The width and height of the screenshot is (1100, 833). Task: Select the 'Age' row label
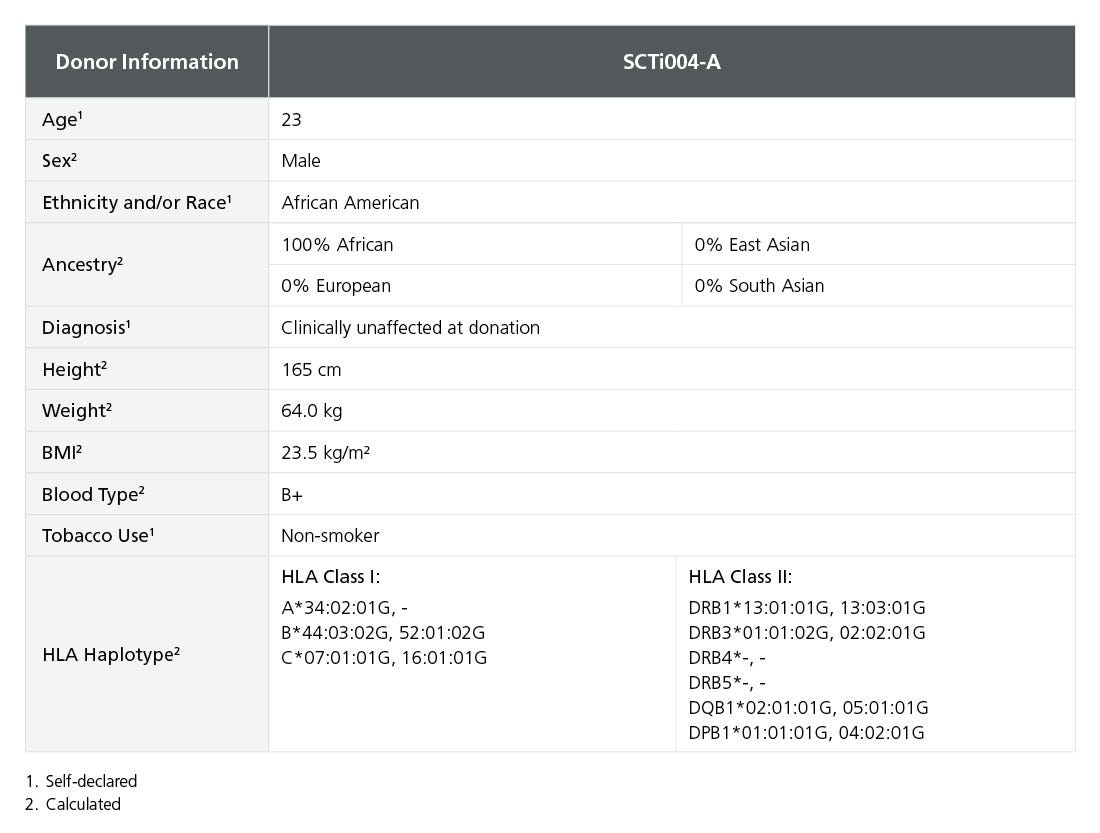(62, 119)
